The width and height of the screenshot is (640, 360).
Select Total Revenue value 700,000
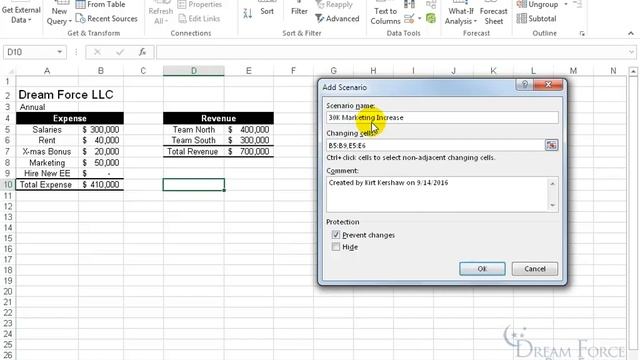tap(249, 152)
